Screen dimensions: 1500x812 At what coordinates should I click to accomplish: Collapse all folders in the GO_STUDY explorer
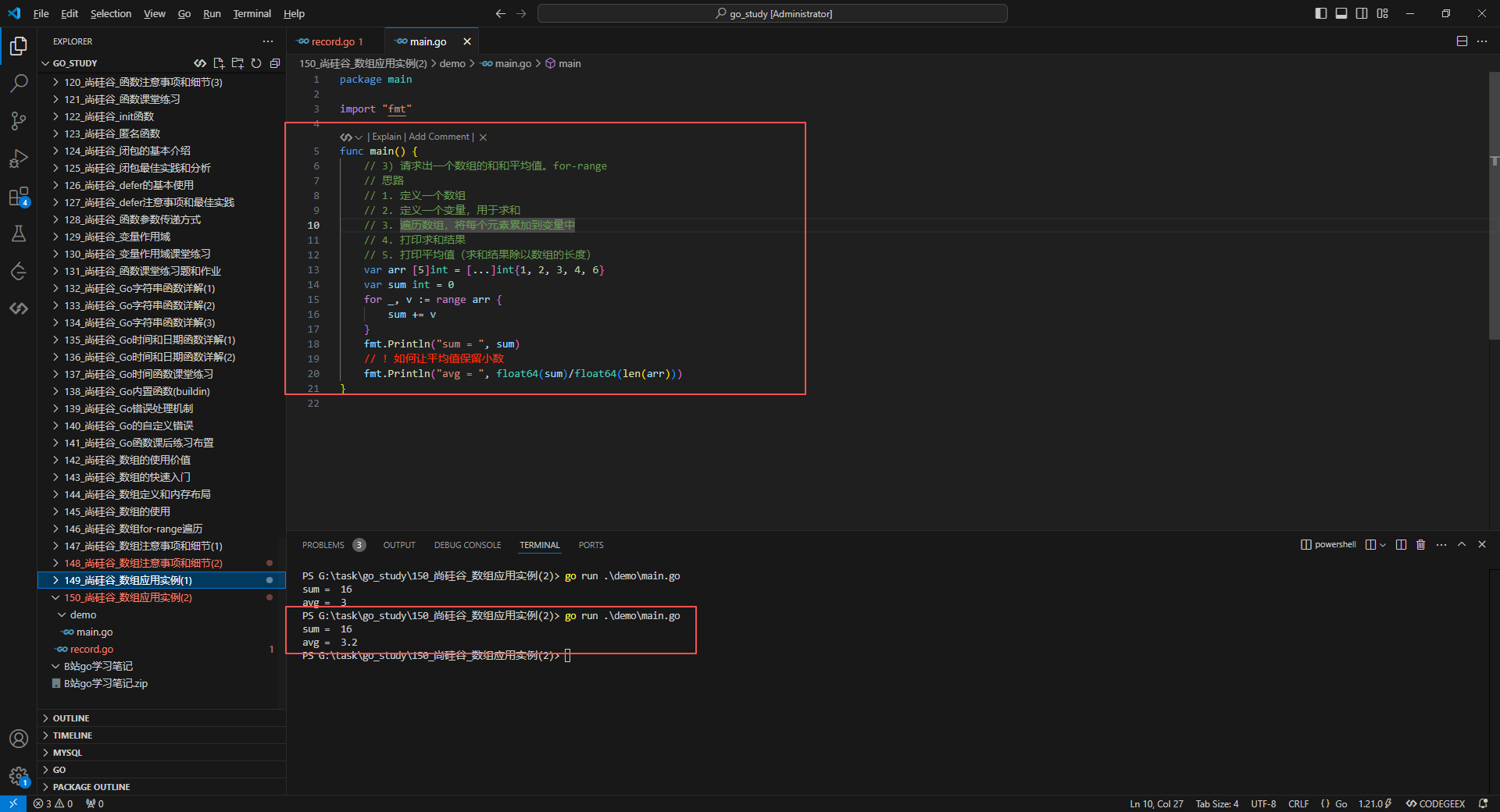[x=275, y=63]
